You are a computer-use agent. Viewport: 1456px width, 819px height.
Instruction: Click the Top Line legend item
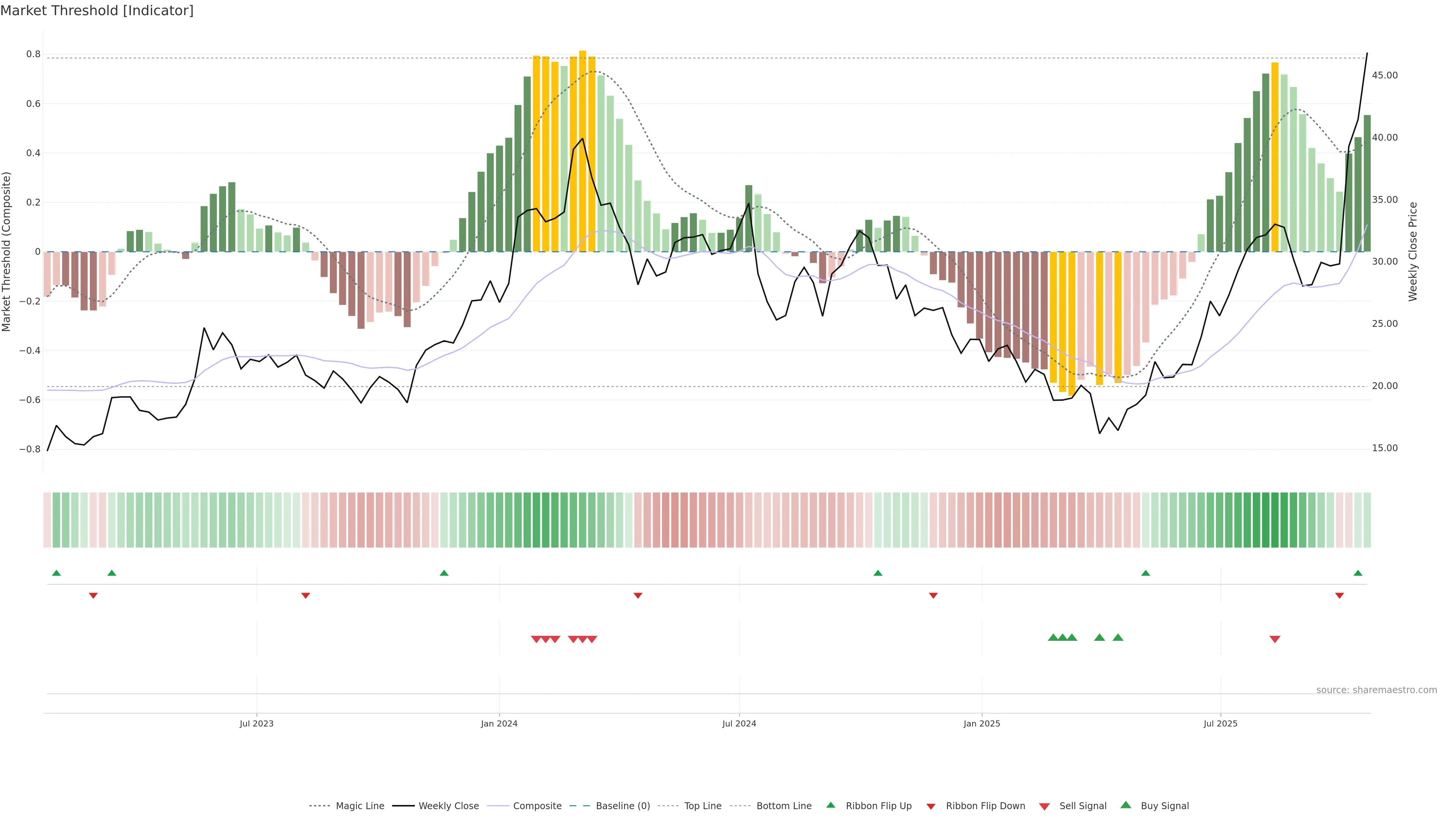(703, 806)
